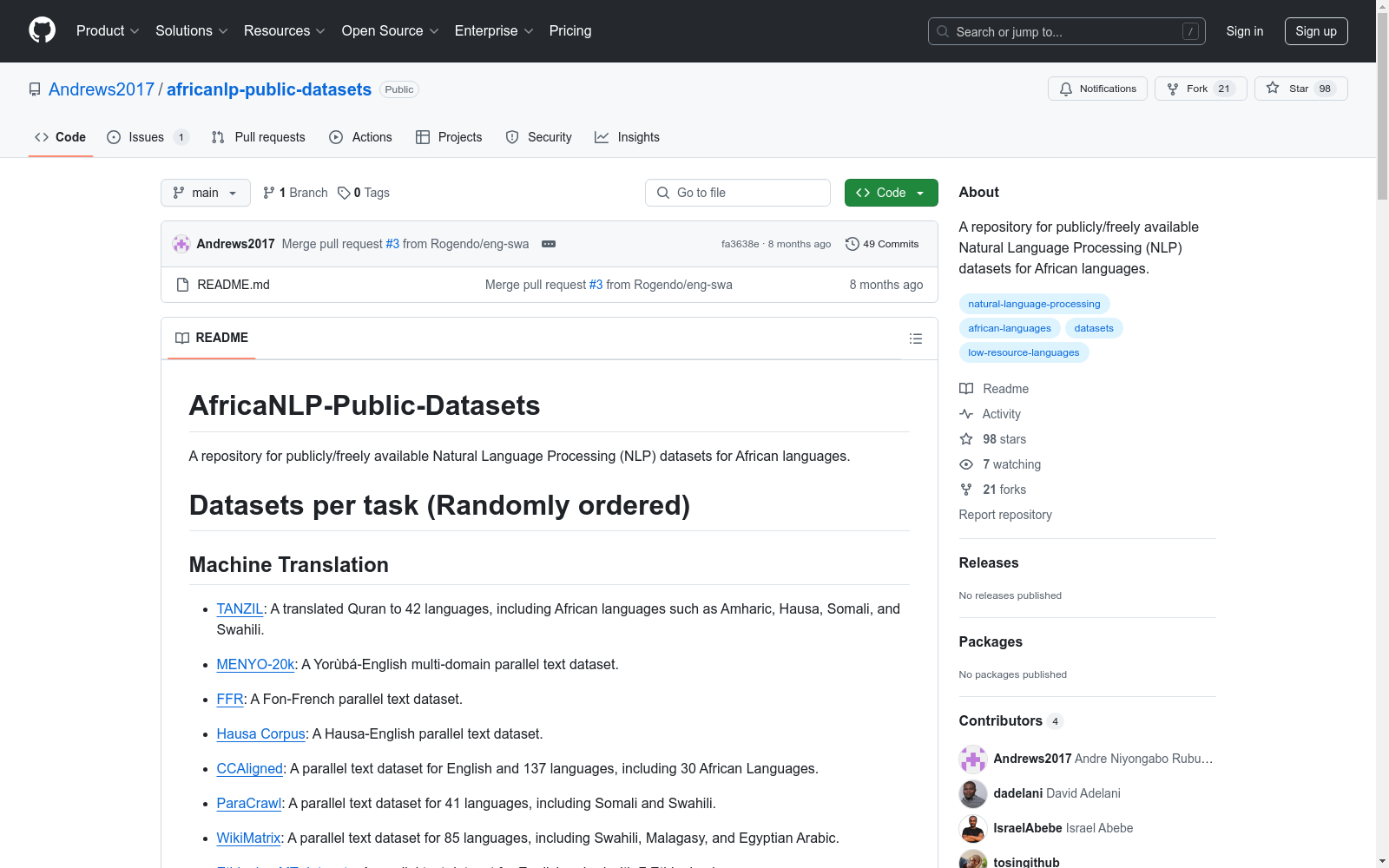This screenshot has height=868, width=1389.
Task: Open the ParaCrawl dataset link
Action: click(248, 804)
